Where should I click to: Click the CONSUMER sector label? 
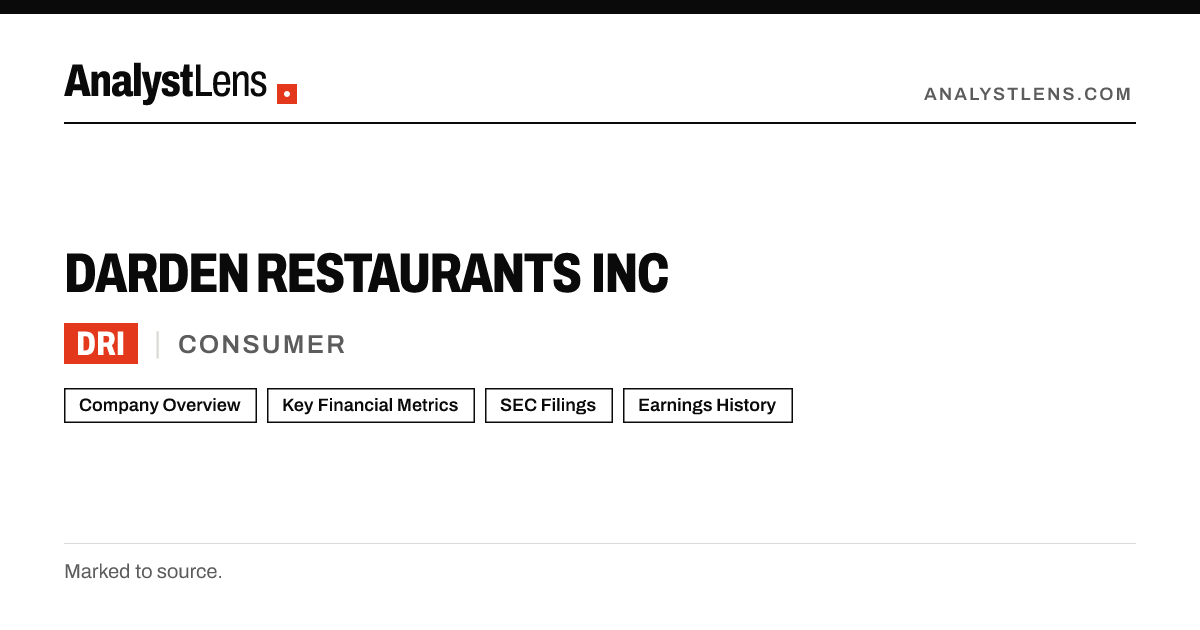262,344
